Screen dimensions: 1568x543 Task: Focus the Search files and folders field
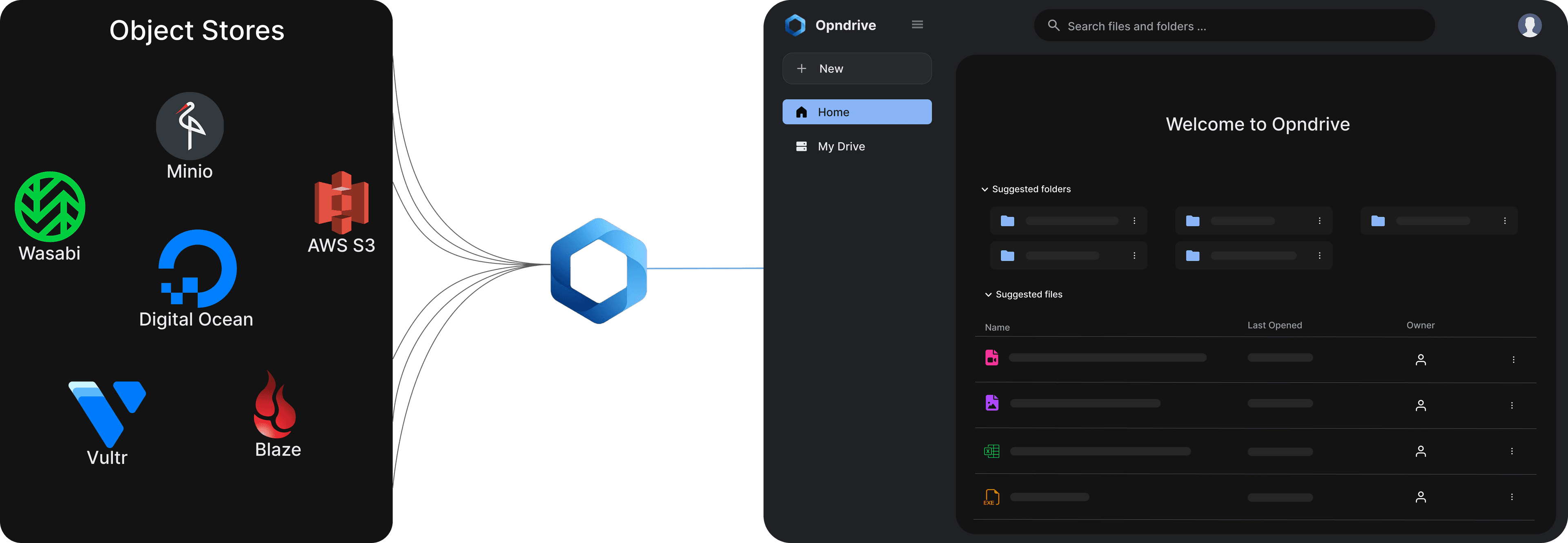click(x=1234, y=26)
